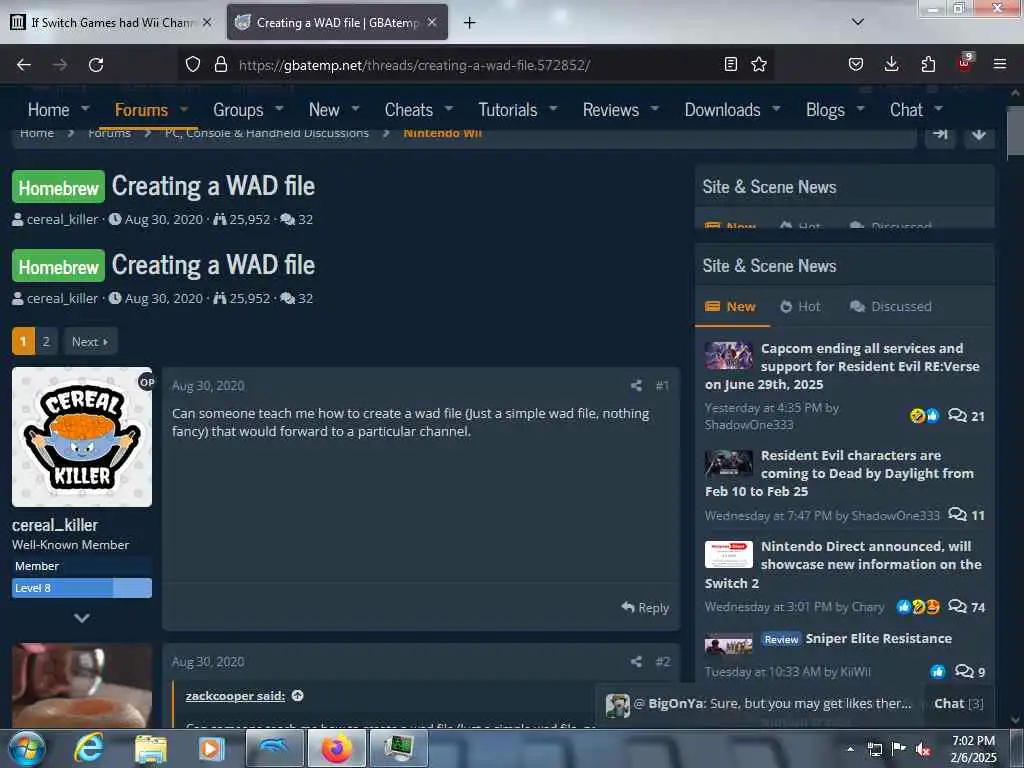Open a new tab with plus button
Image resolution: width=1024 pixels, height=768 pixels.
(470, 23)
